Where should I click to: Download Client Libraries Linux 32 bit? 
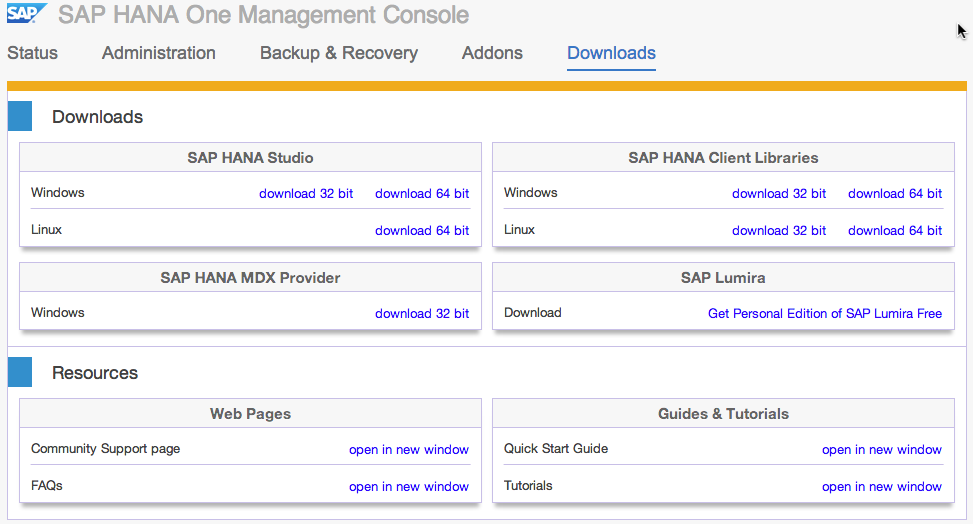coord(779,230)
